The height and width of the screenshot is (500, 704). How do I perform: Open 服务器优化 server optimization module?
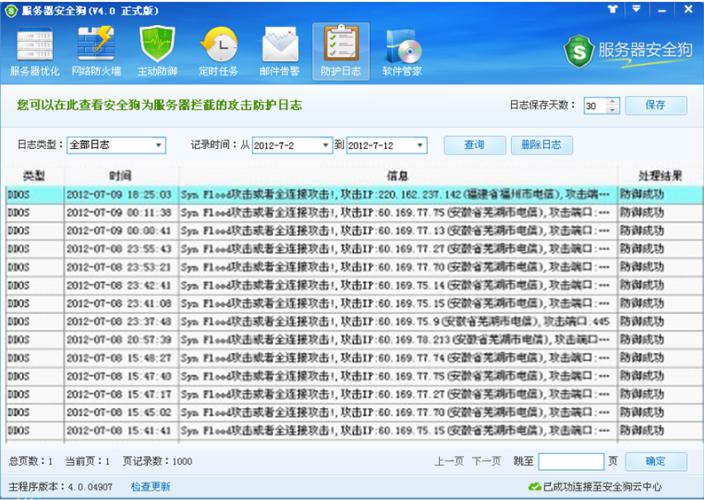click(x=34, y=52)
